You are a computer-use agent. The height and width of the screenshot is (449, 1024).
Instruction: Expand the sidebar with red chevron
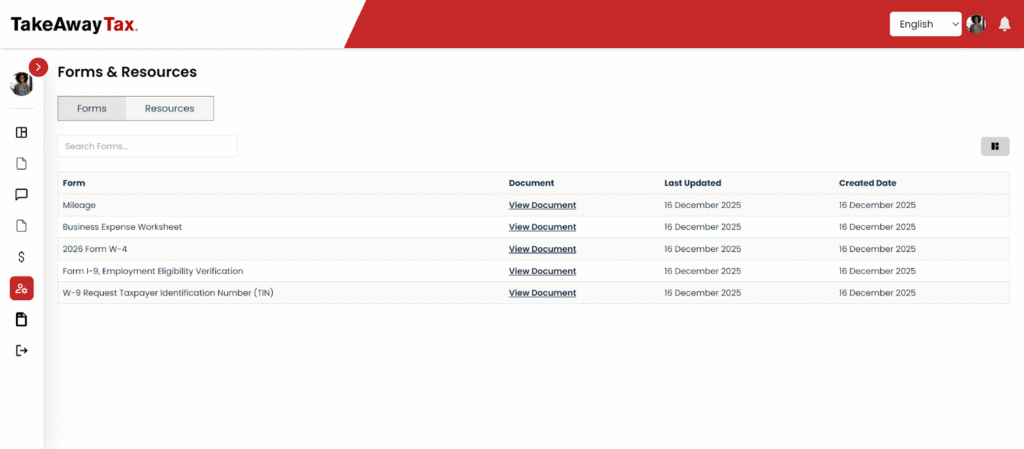38,67
